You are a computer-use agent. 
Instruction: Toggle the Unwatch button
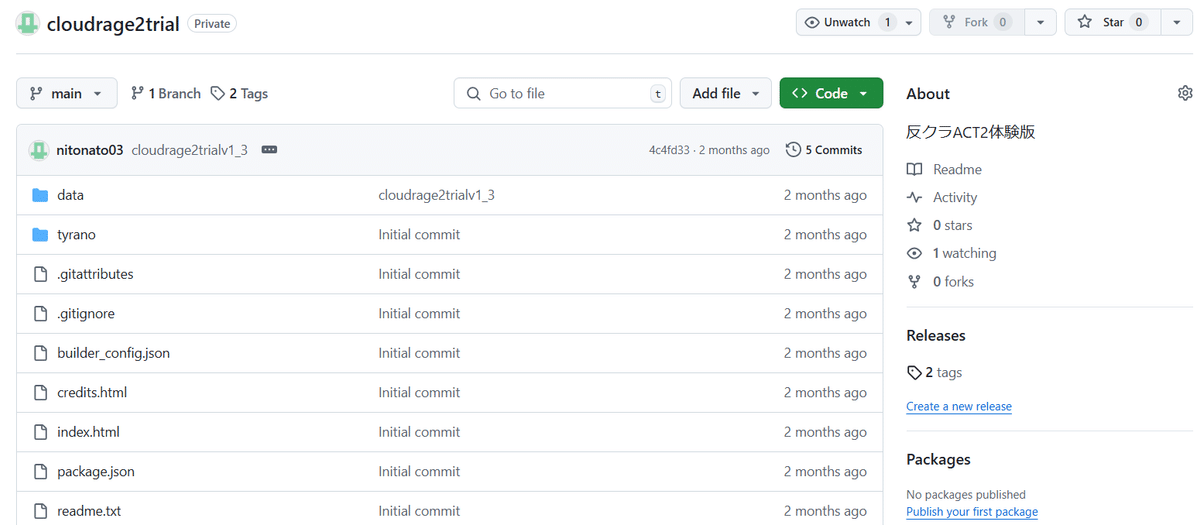pyautogui.click(x=848, y=22)
